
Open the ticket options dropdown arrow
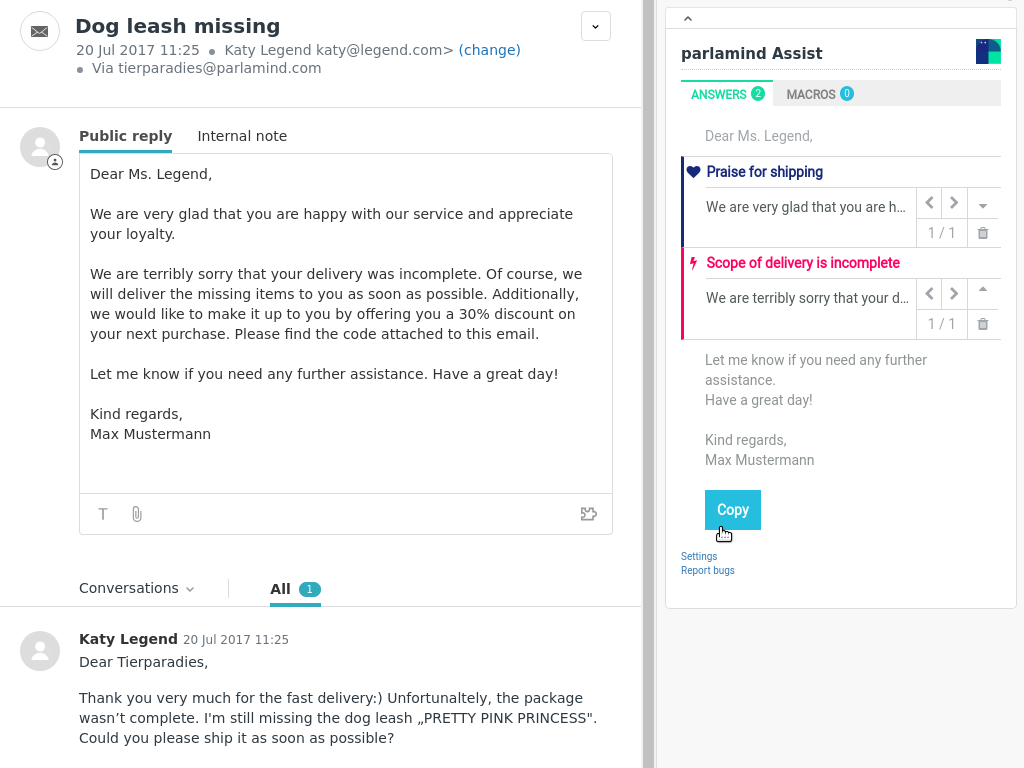595,27
